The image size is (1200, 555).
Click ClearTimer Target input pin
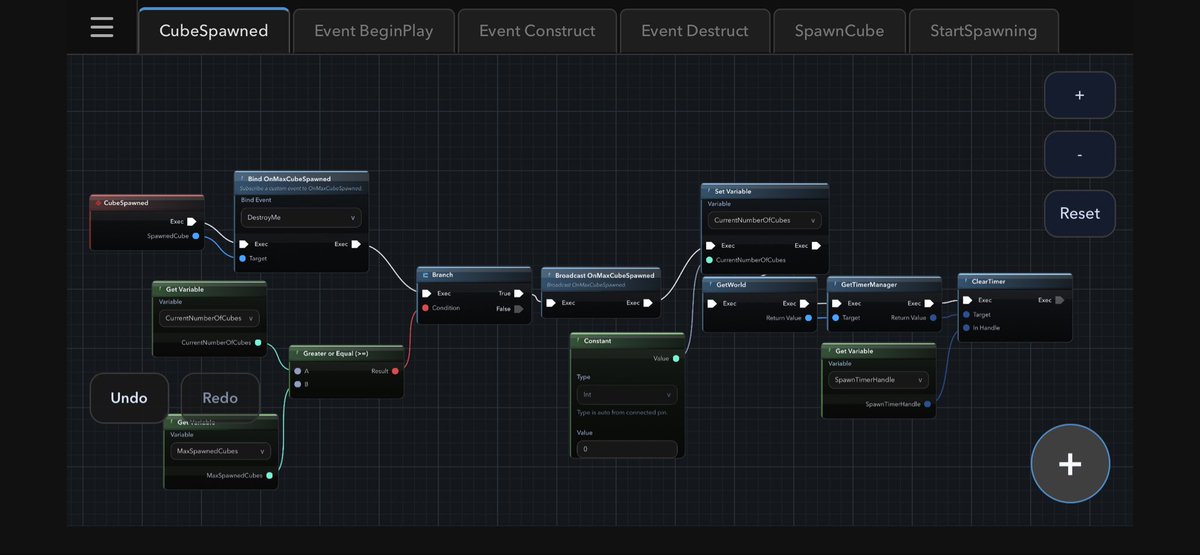(x=966, y=314)
